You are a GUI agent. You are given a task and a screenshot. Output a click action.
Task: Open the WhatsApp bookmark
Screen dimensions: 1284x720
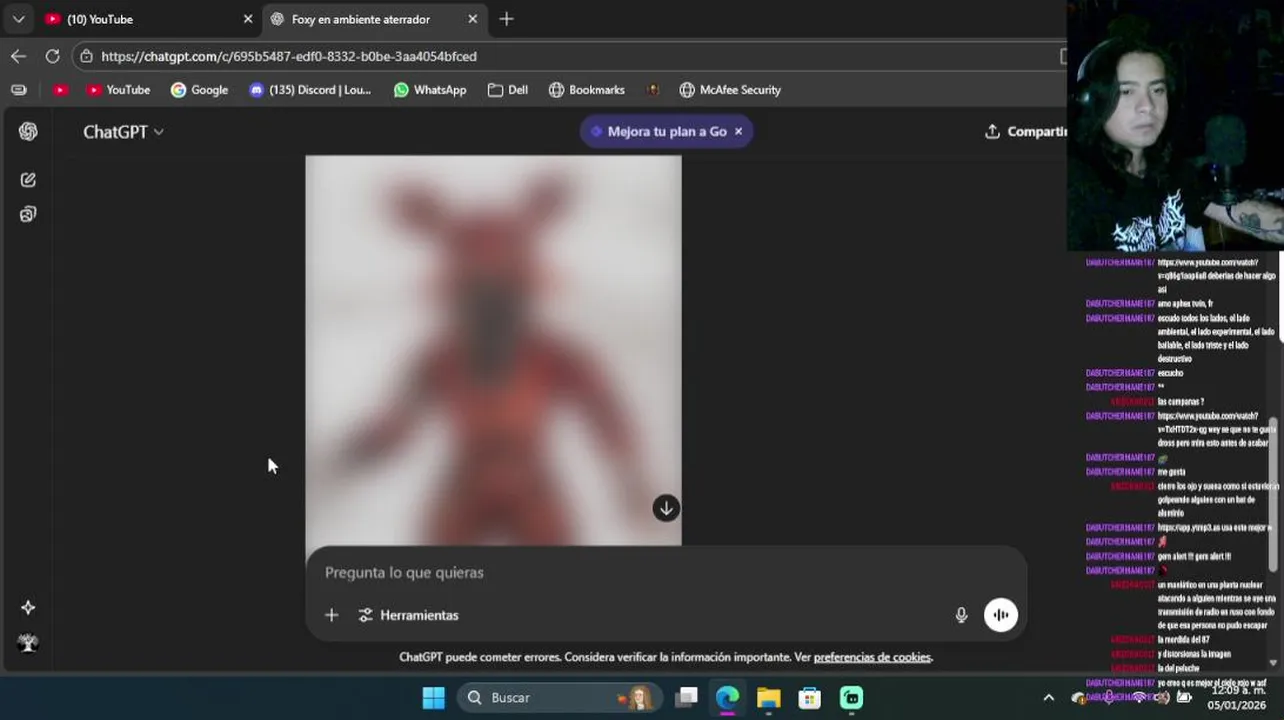point(430,90)
